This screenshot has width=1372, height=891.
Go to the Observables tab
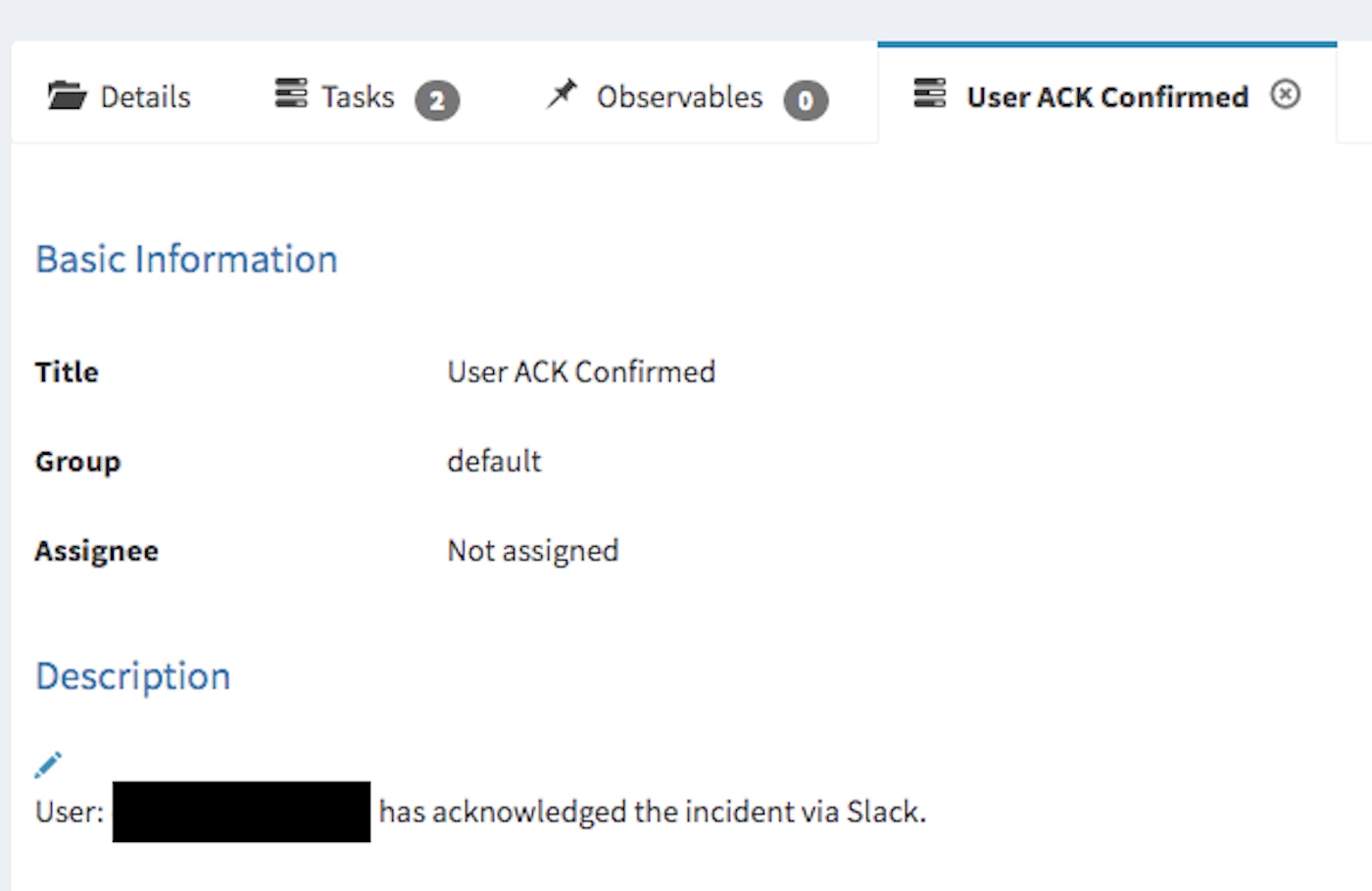[679, 97]
